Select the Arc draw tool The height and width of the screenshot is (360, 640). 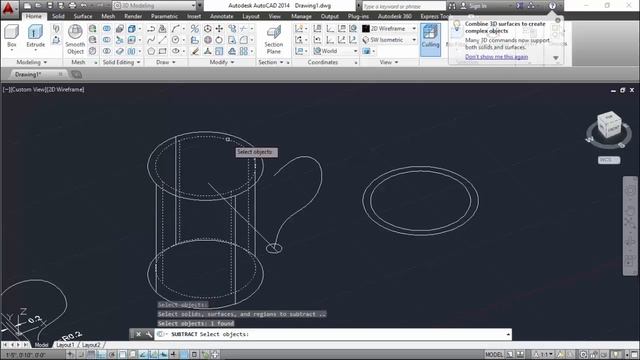pos(175,29)
